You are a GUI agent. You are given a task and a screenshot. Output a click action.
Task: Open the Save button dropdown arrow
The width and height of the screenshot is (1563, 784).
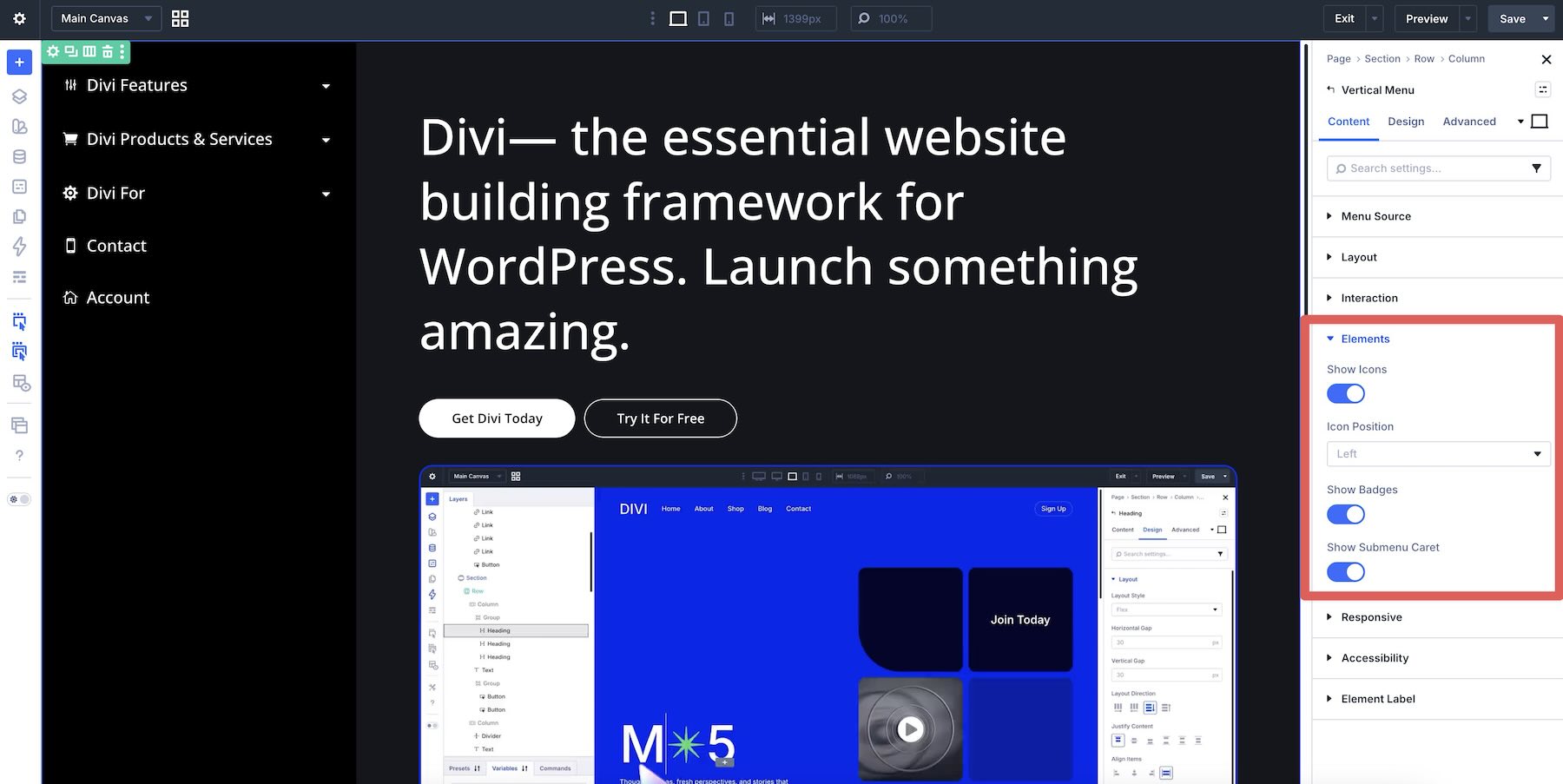pyautogui.click(x=1545, y=18)
